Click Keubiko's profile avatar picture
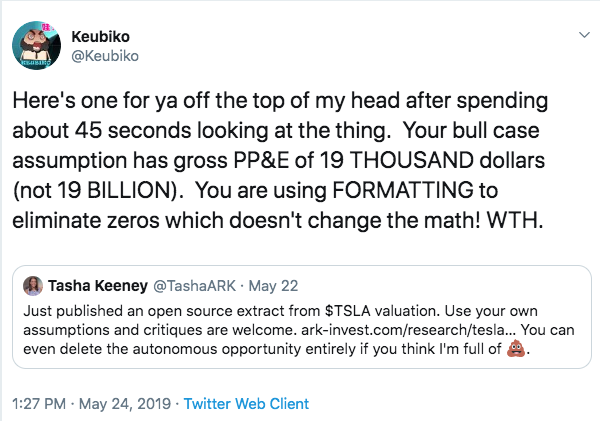The width and height of the screenshot is (600, 421). [38, 45]
